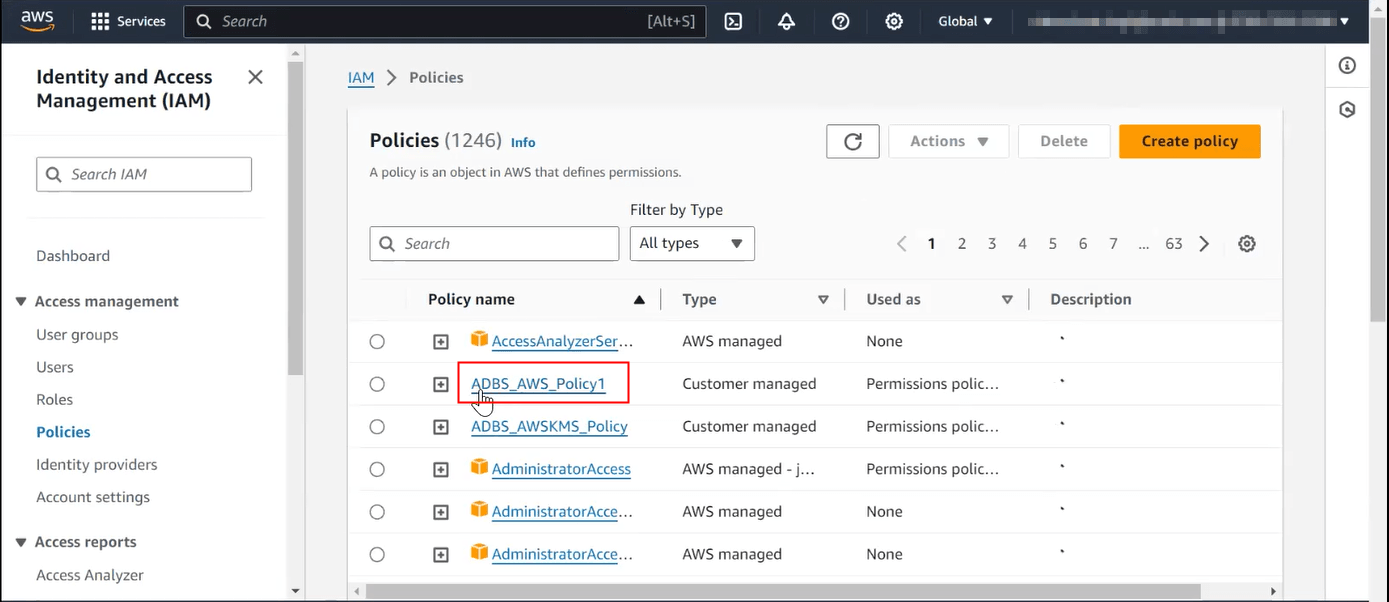Select the AccessAnalyzerService policy radio button

coord(377,341)
